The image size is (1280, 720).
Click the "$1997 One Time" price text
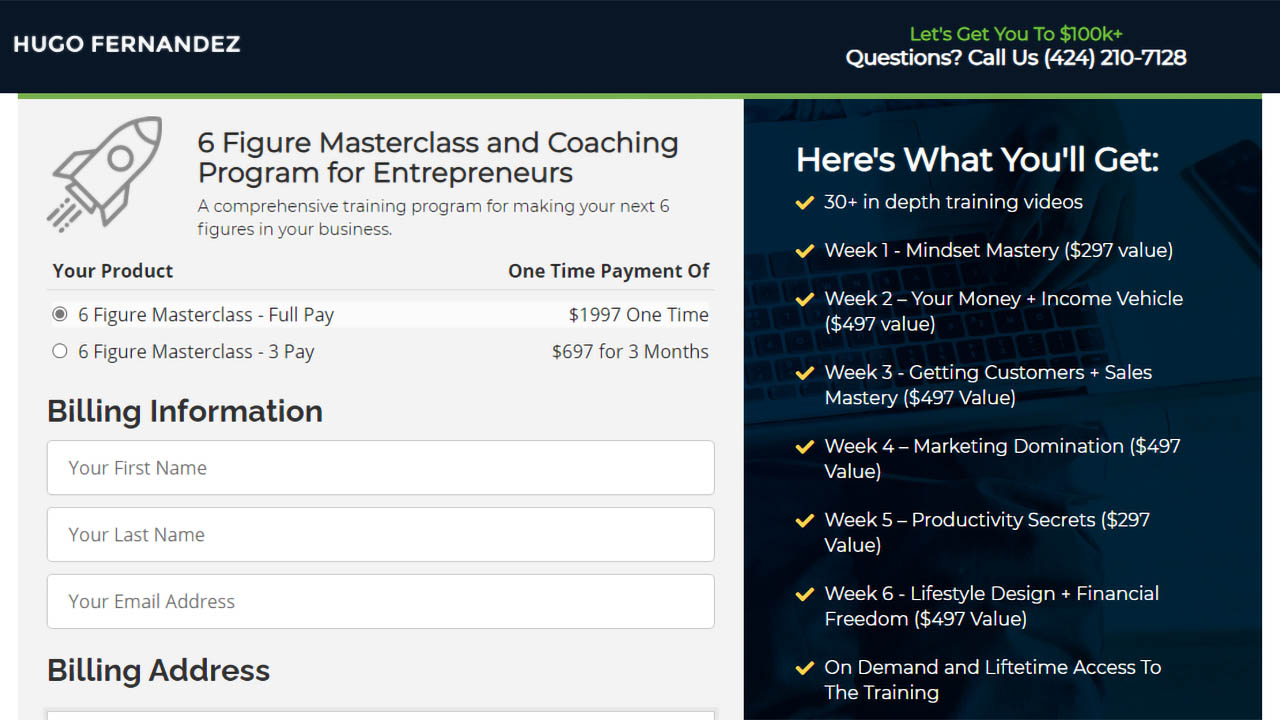pos(638,313)
